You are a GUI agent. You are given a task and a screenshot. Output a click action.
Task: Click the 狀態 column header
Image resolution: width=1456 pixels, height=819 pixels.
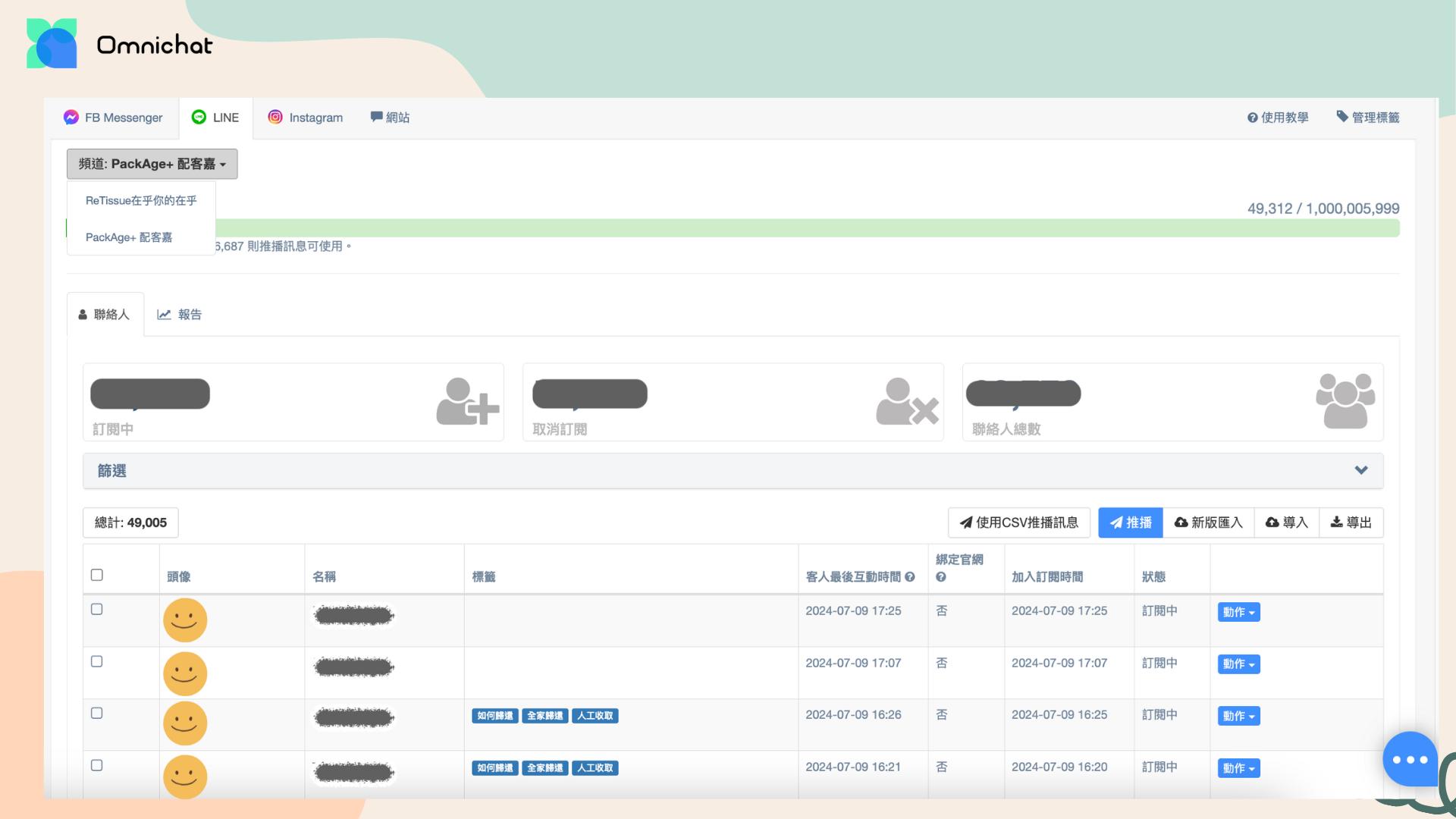(1154, 577)
